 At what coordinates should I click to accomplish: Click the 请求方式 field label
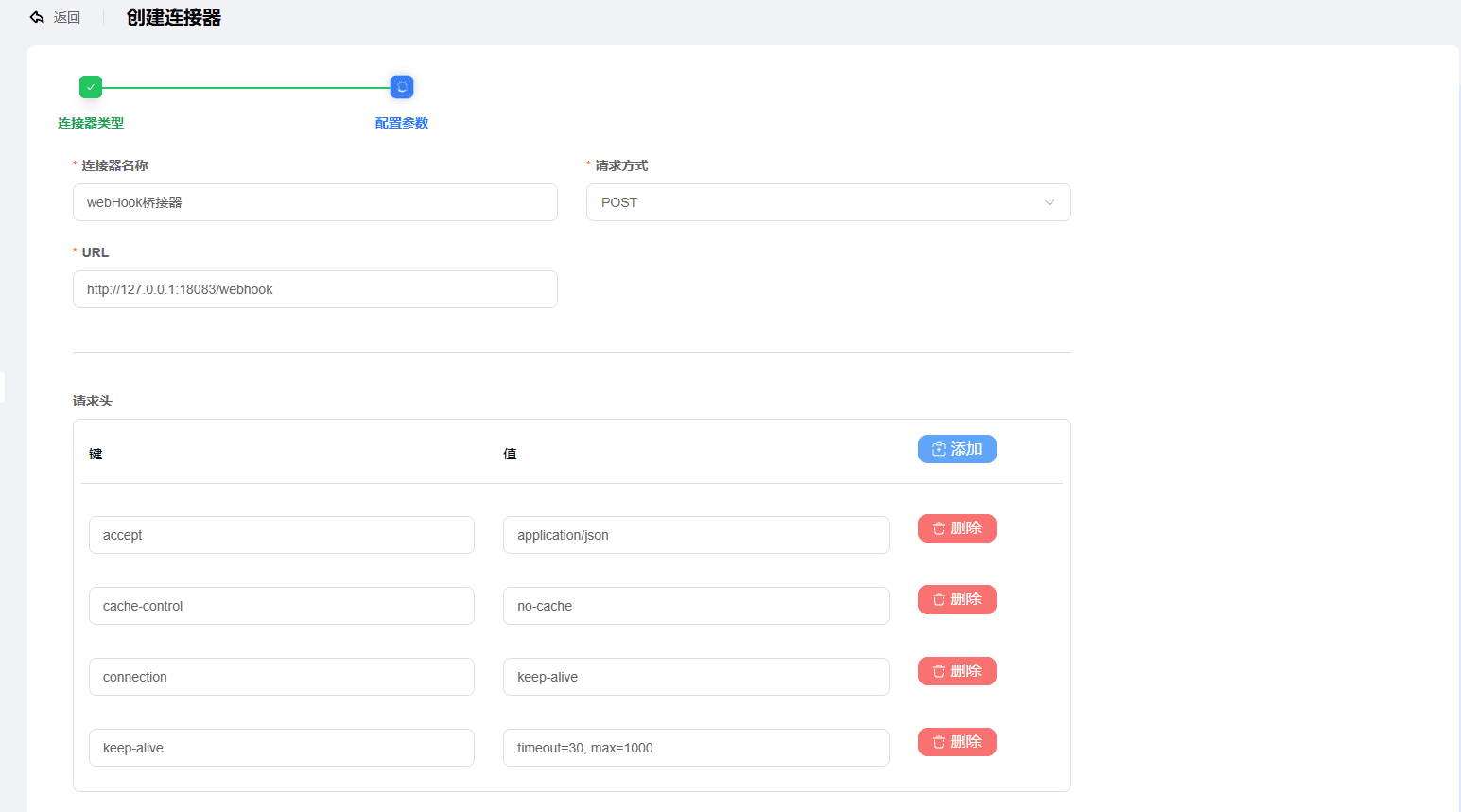click(x=621, y=165)
